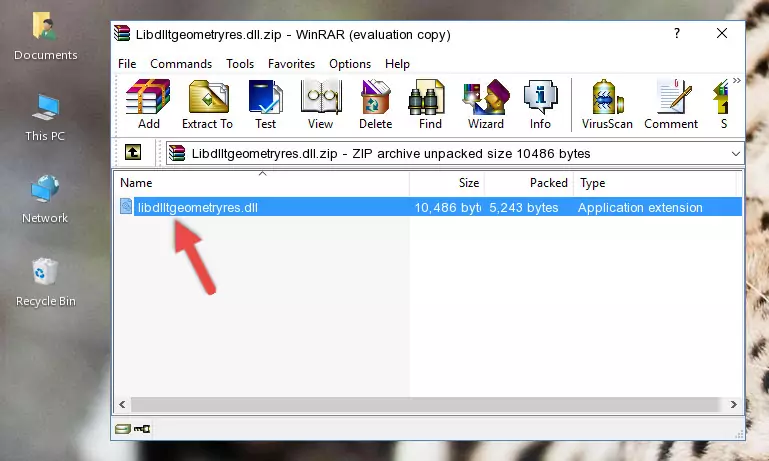Go up one folder level

tap(133, 153)
